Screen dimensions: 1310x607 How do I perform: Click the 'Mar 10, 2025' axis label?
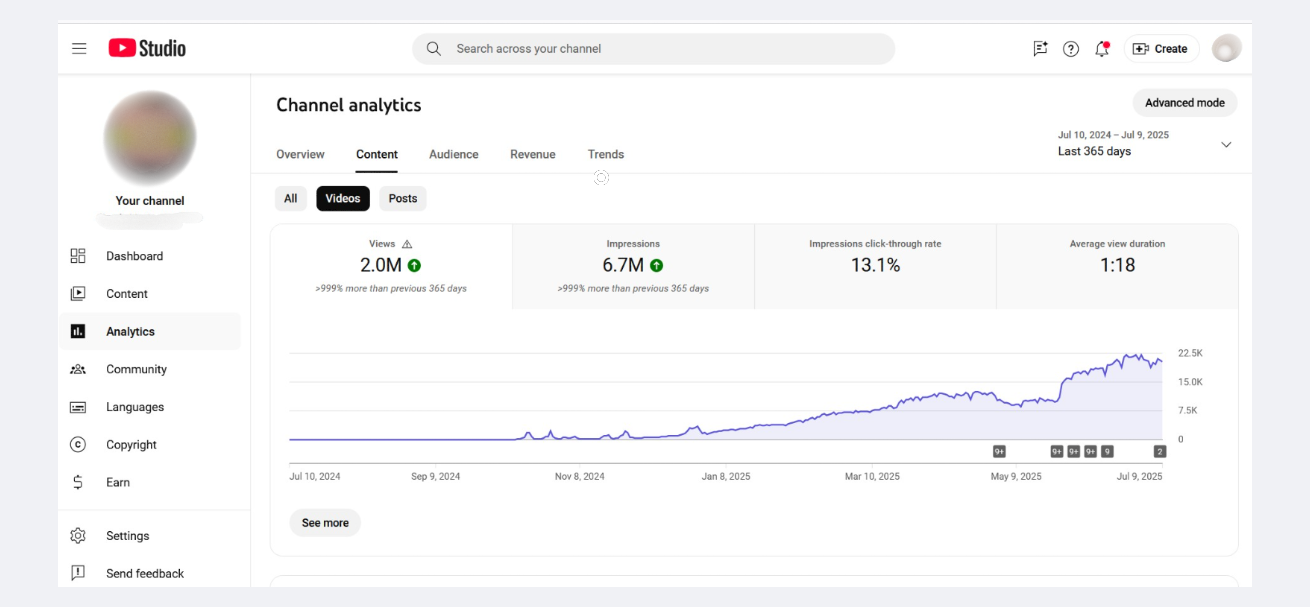pos(872,477)
